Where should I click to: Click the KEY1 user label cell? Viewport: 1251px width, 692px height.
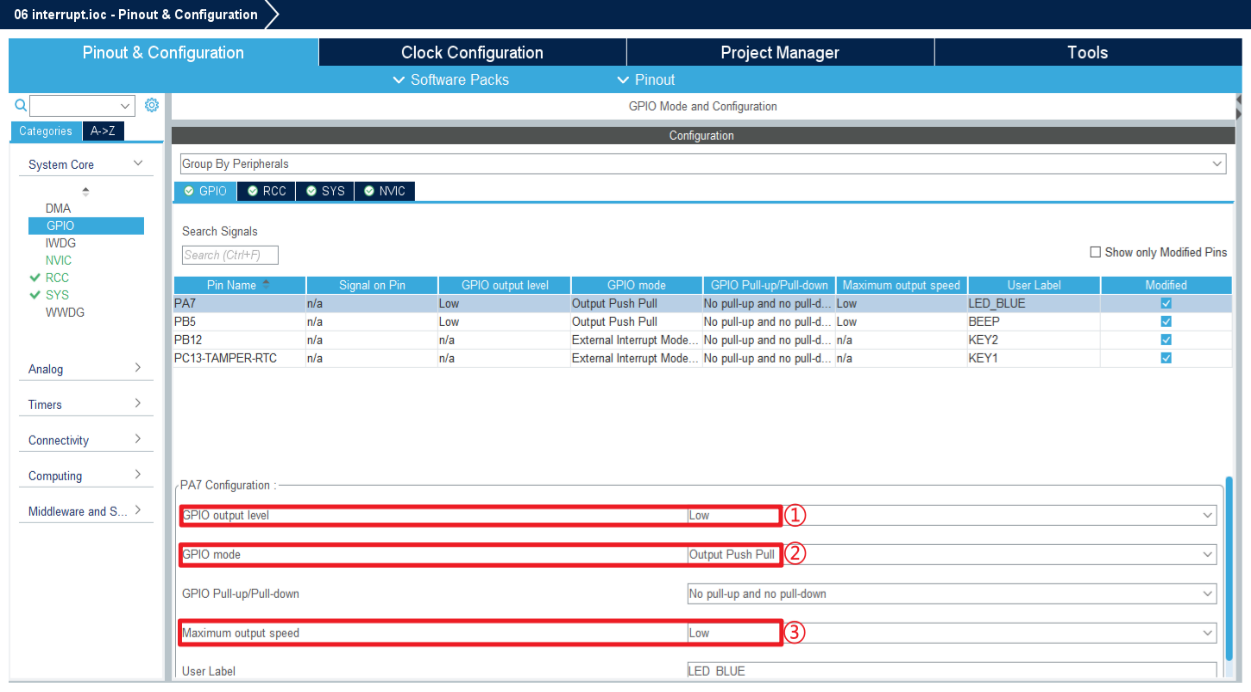tap(1033, 358)
